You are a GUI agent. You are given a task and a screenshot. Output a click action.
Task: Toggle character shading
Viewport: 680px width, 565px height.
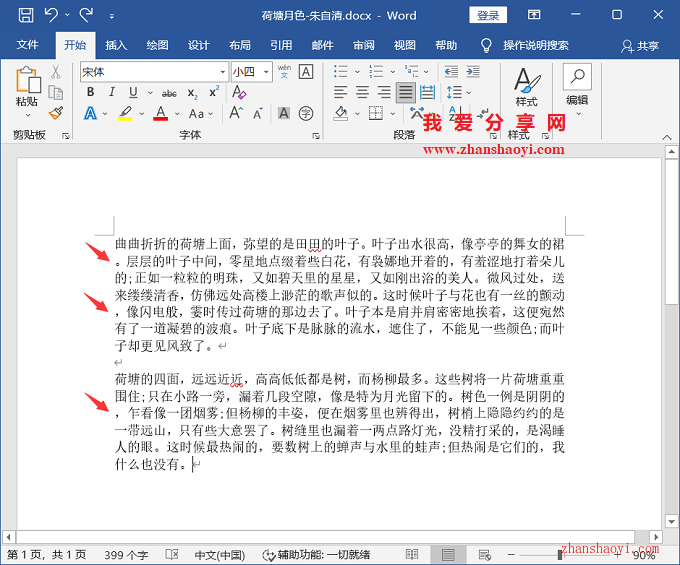(x=284, y=114)
